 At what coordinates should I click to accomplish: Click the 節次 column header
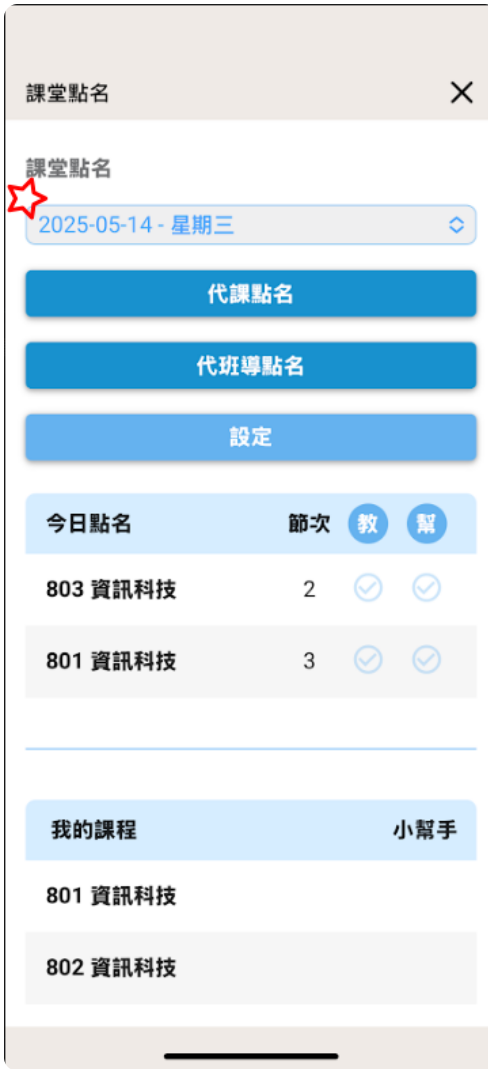coord(309,524)
